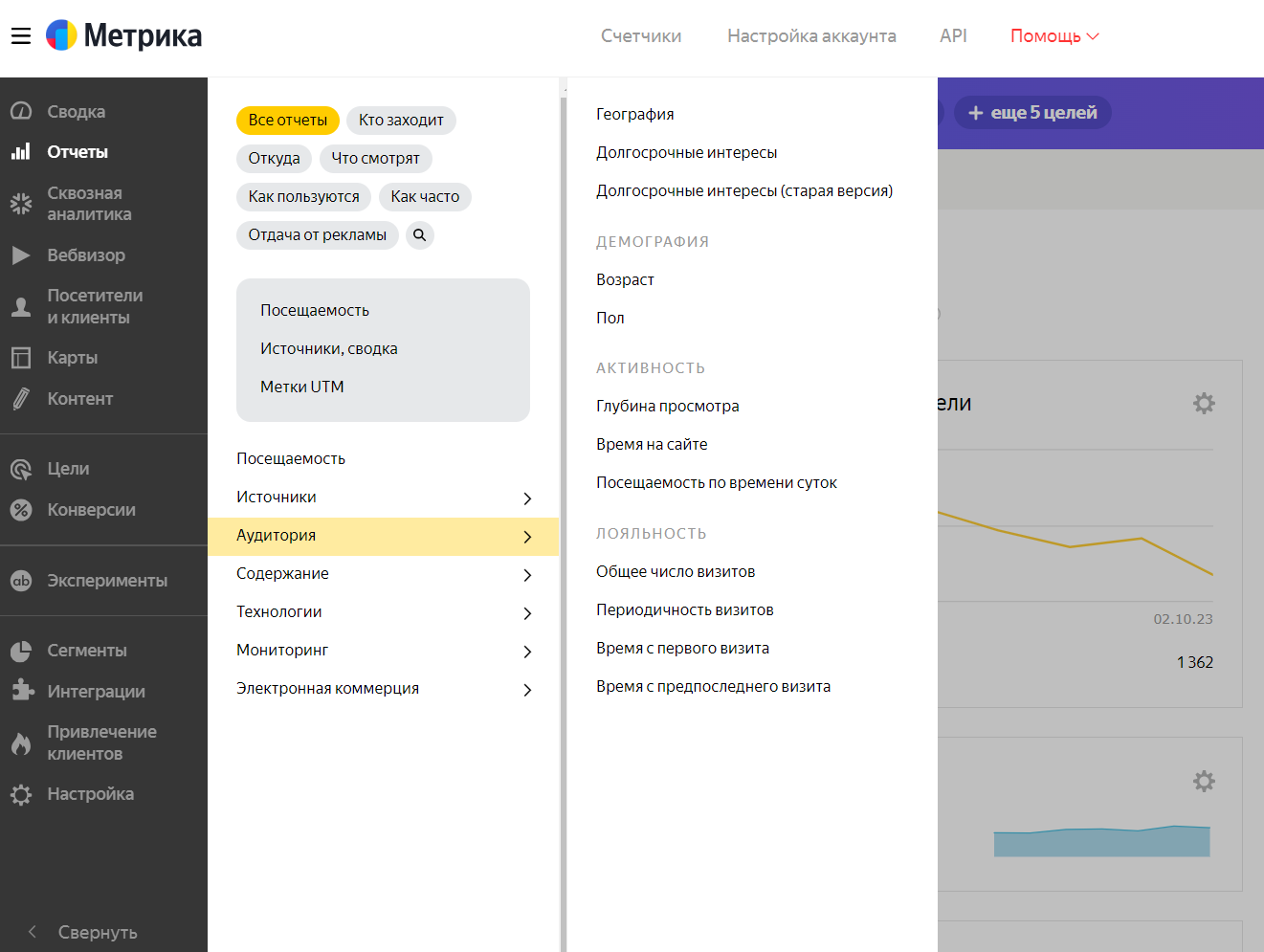Click the Yandex Metrica logo
This screenshot has height=952, width=1264.
(x=124, y=35)
